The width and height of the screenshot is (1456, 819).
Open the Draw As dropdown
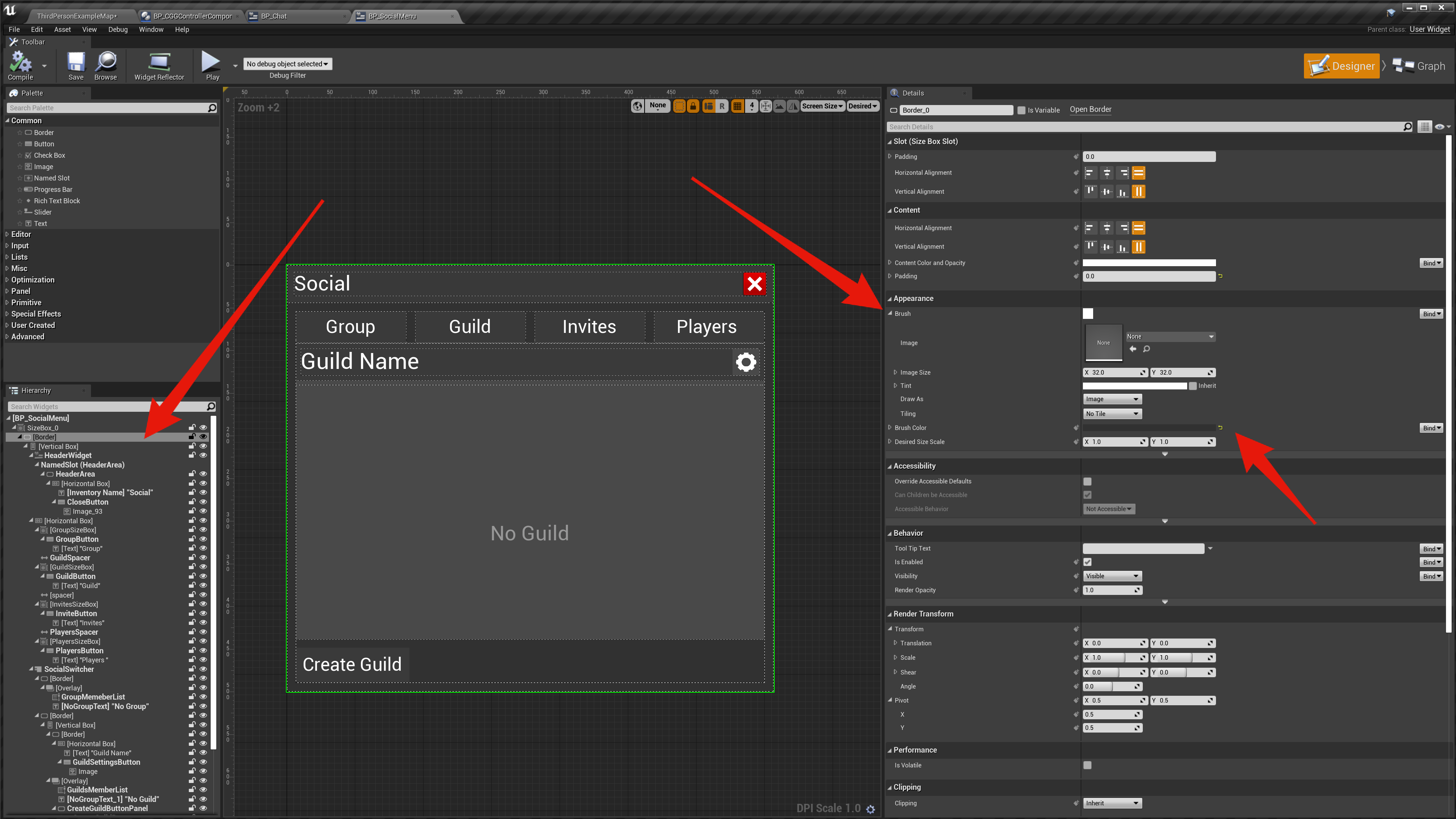pos(1112,399)
